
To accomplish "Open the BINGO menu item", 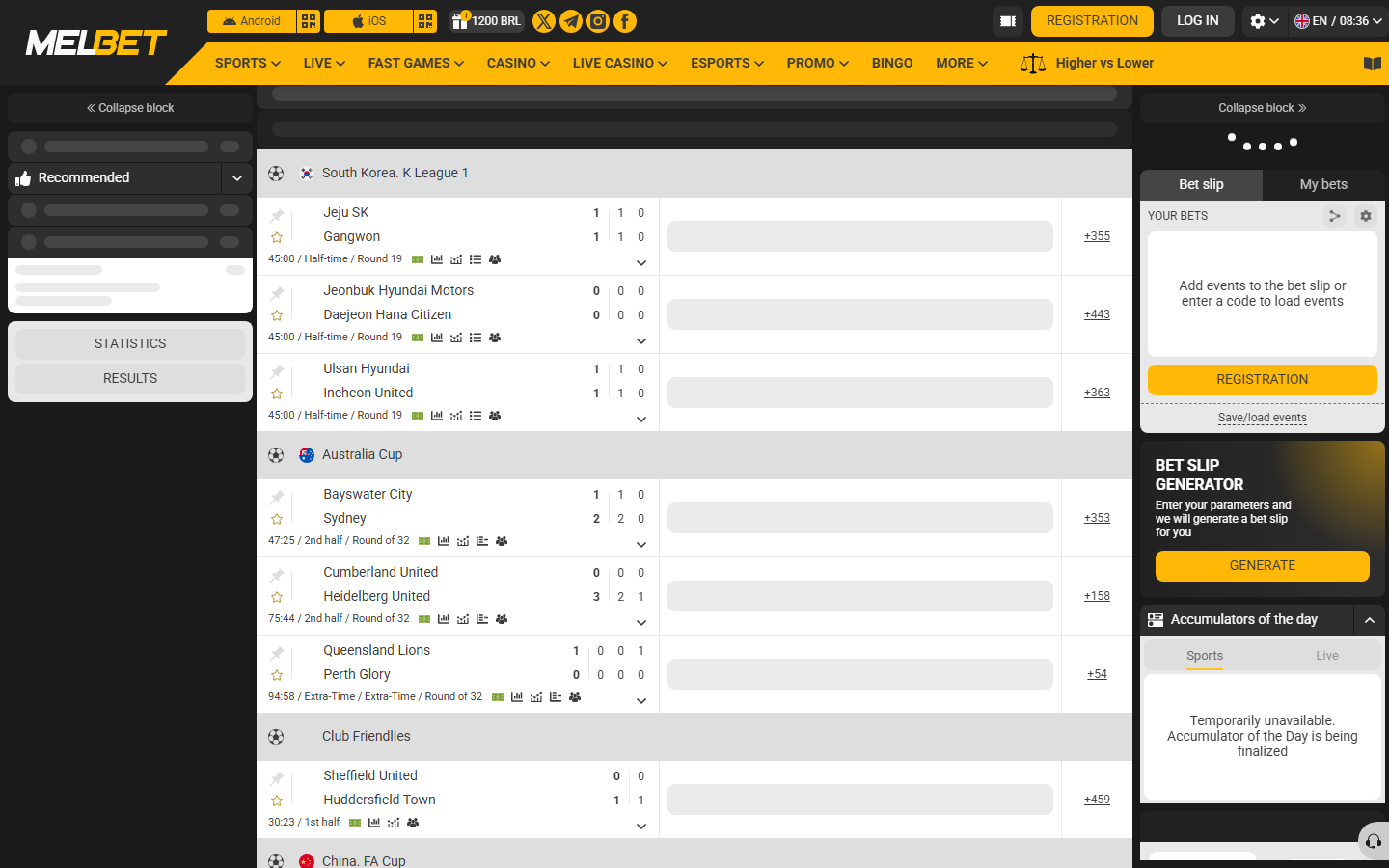I will (892, 63).
